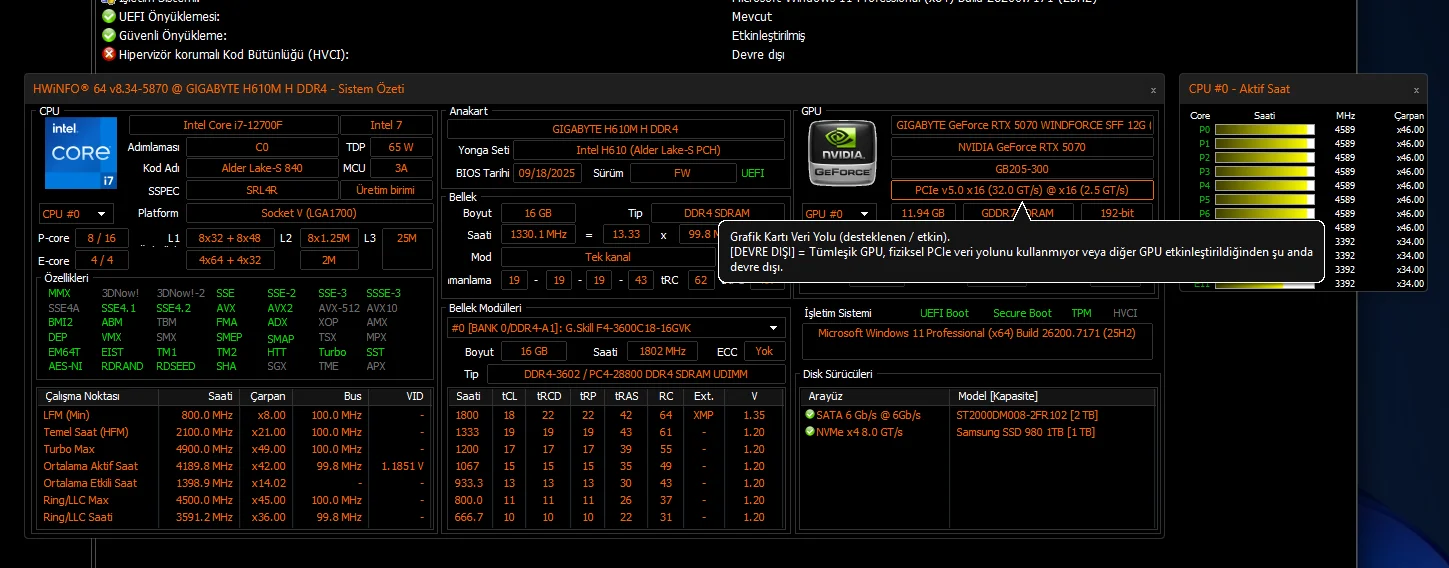The height and width of the screenshot is (568, 1449).
Task: Click the GB205-300 GPU chip field
Action: click(x=1022, y=169)
